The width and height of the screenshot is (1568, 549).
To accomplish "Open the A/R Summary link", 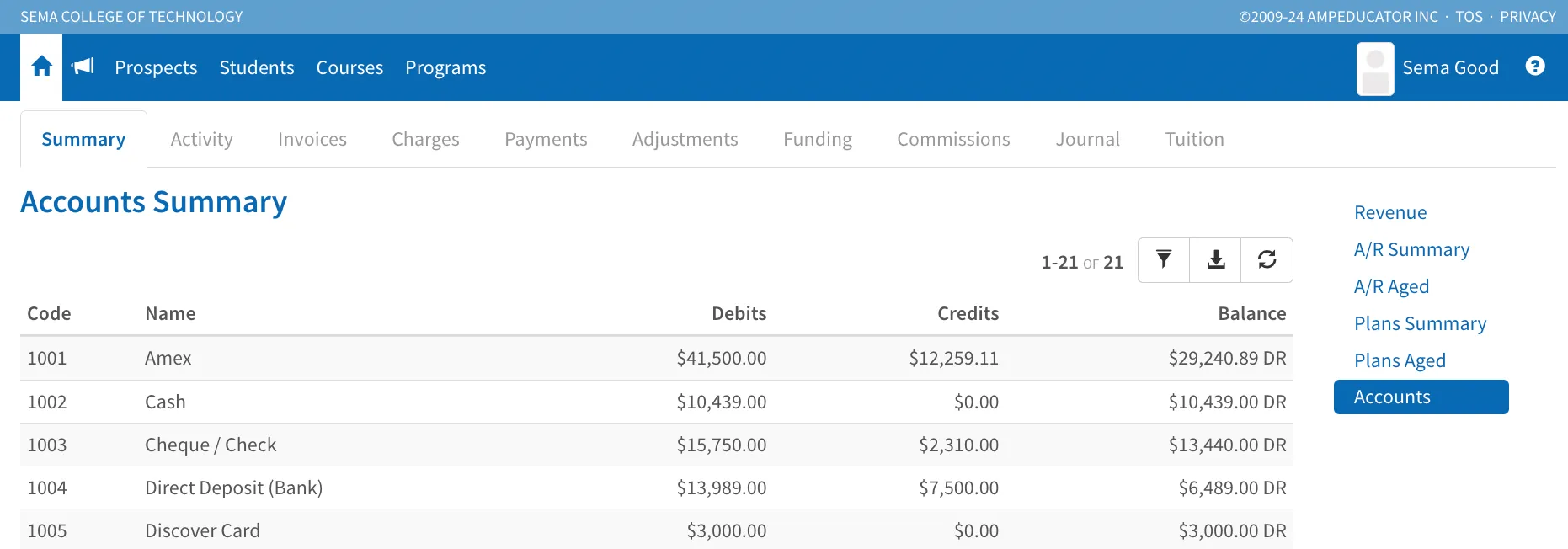I will point(1412,249).
